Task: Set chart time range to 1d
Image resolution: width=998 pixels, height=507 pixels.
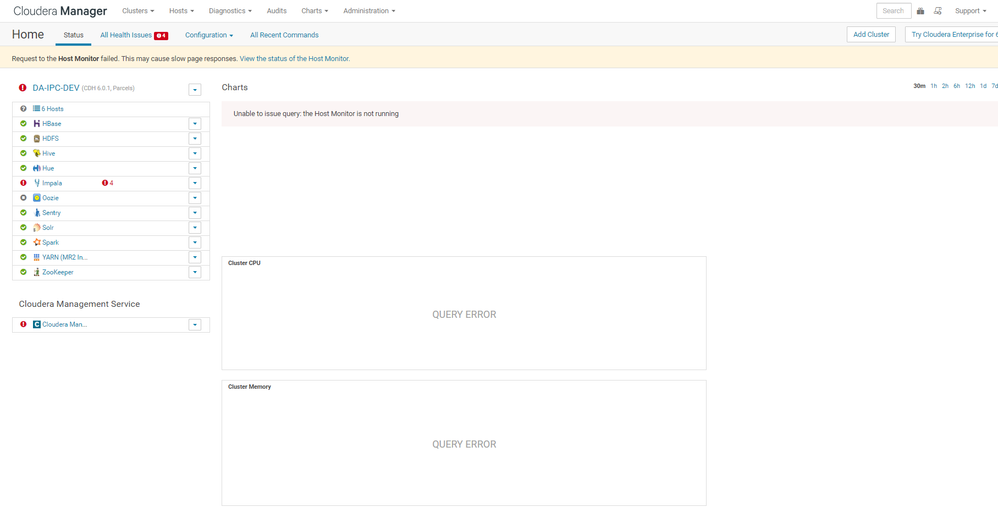Action: [983, 86]
